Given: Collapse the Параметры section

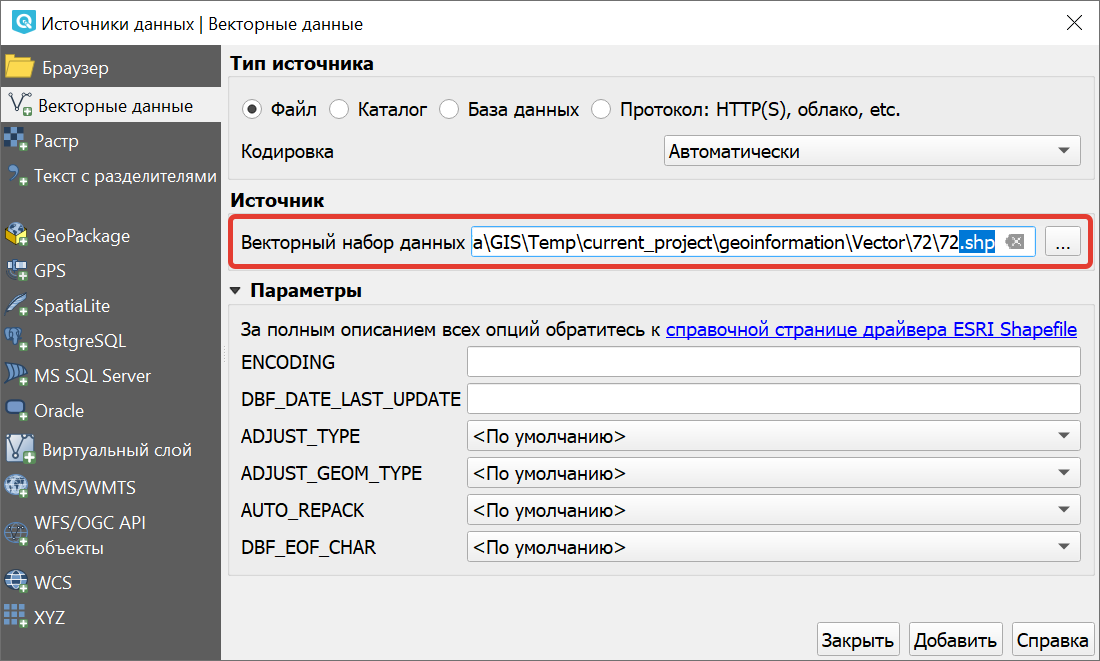Looking at the screenshot, I should (236, 291).
